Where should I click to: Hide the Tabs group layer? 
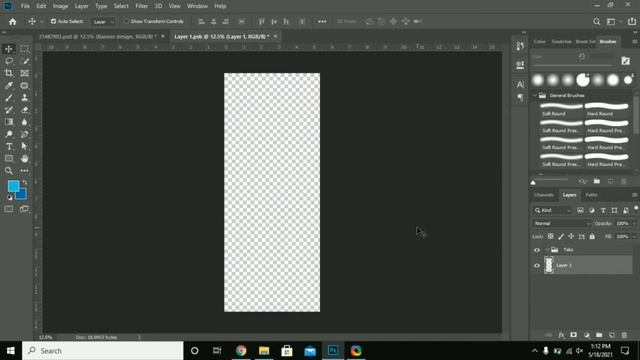pos(537,250)
